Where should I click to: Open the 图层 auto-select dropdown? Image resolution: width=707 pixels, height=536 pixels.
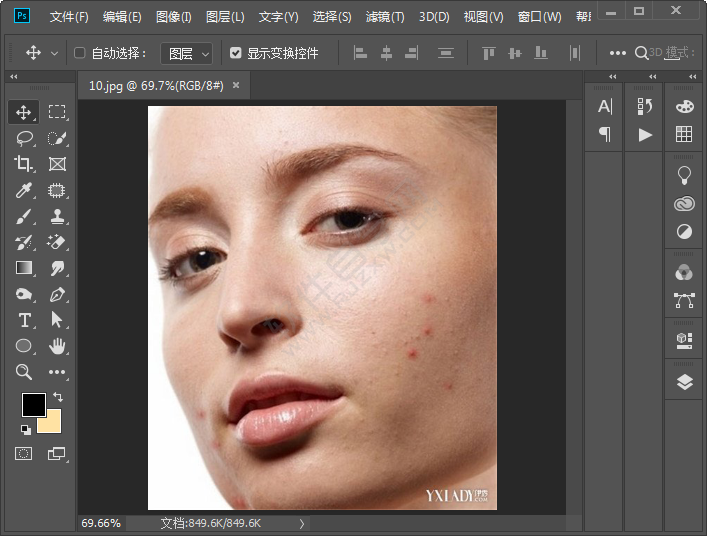point(188,53)
